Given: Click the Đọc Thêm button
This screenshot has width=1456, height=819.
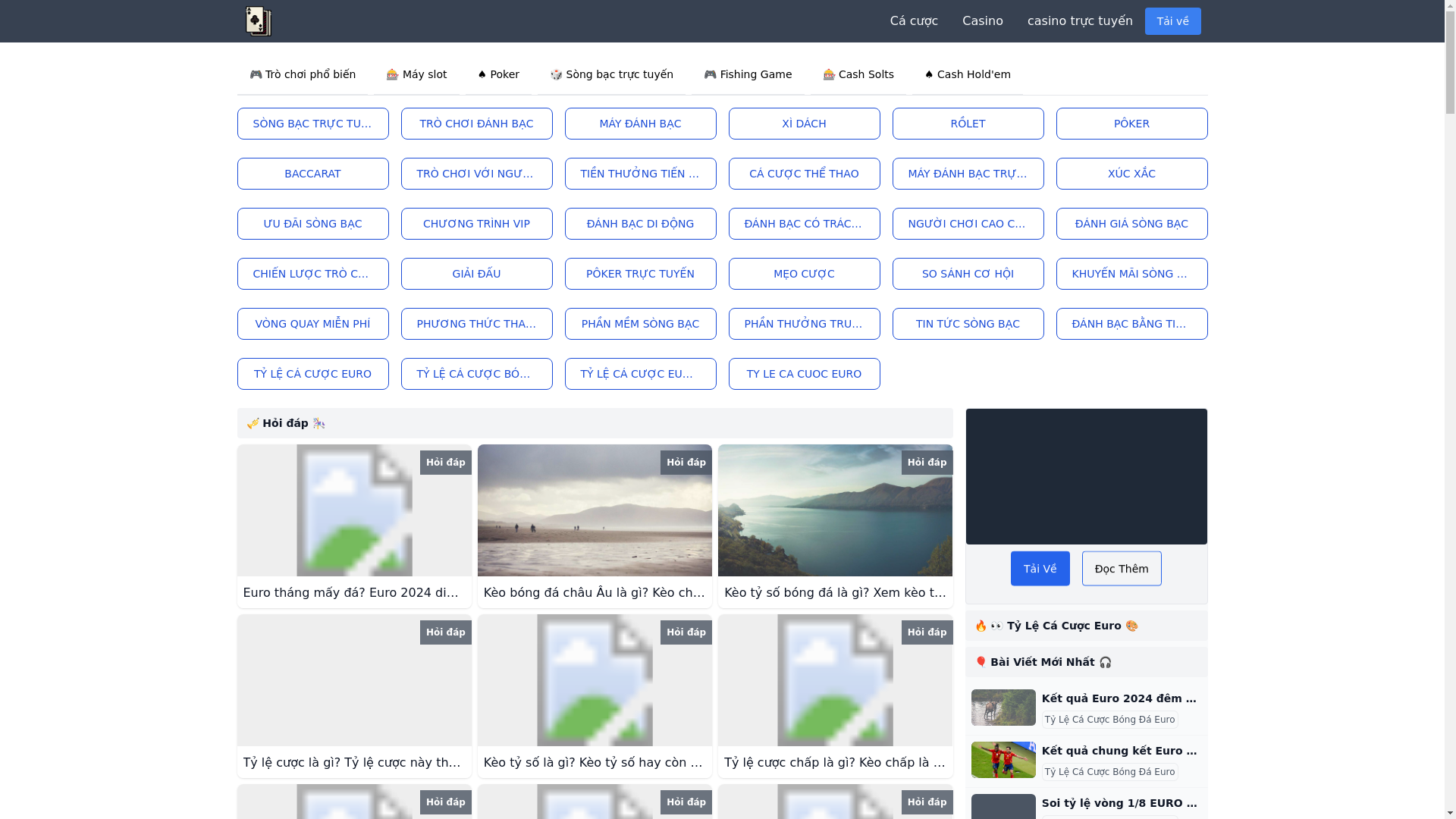Looking at the screenshot, I should point(1122,569).
